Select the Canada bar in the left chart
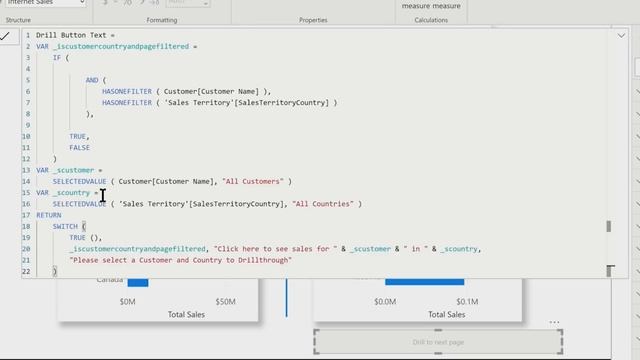Image resolution: width=640 pixels, height=360 pixels. click(138, 282)
